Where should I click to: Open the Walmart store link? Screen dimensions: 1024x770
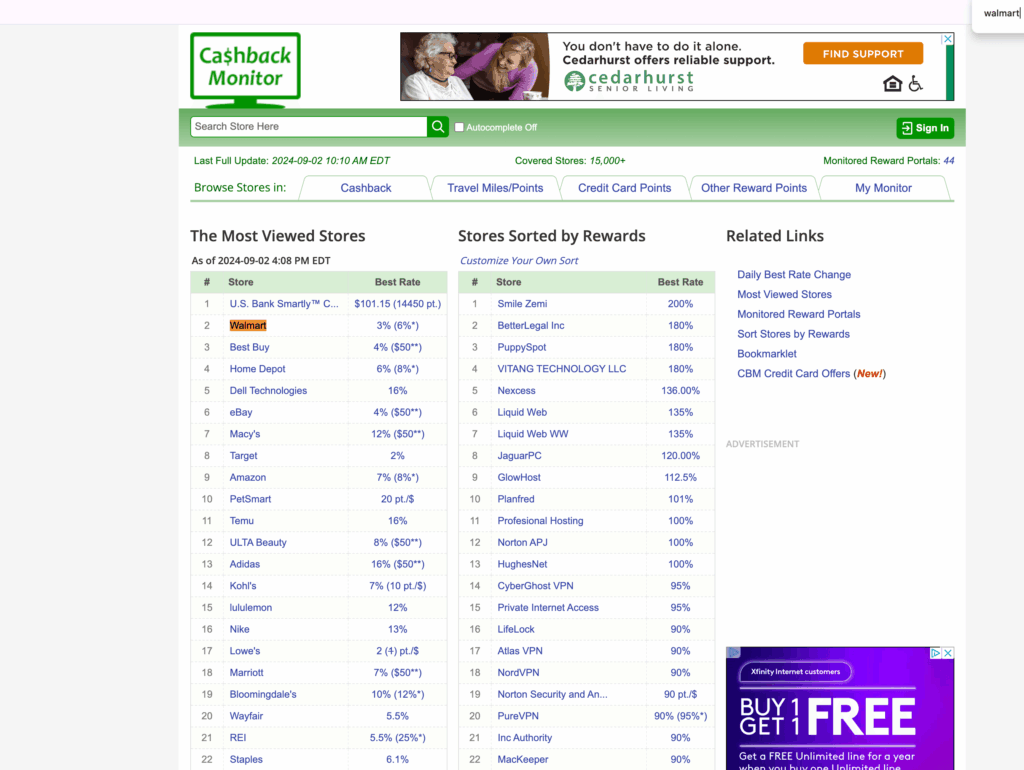(x=248, y=326)
